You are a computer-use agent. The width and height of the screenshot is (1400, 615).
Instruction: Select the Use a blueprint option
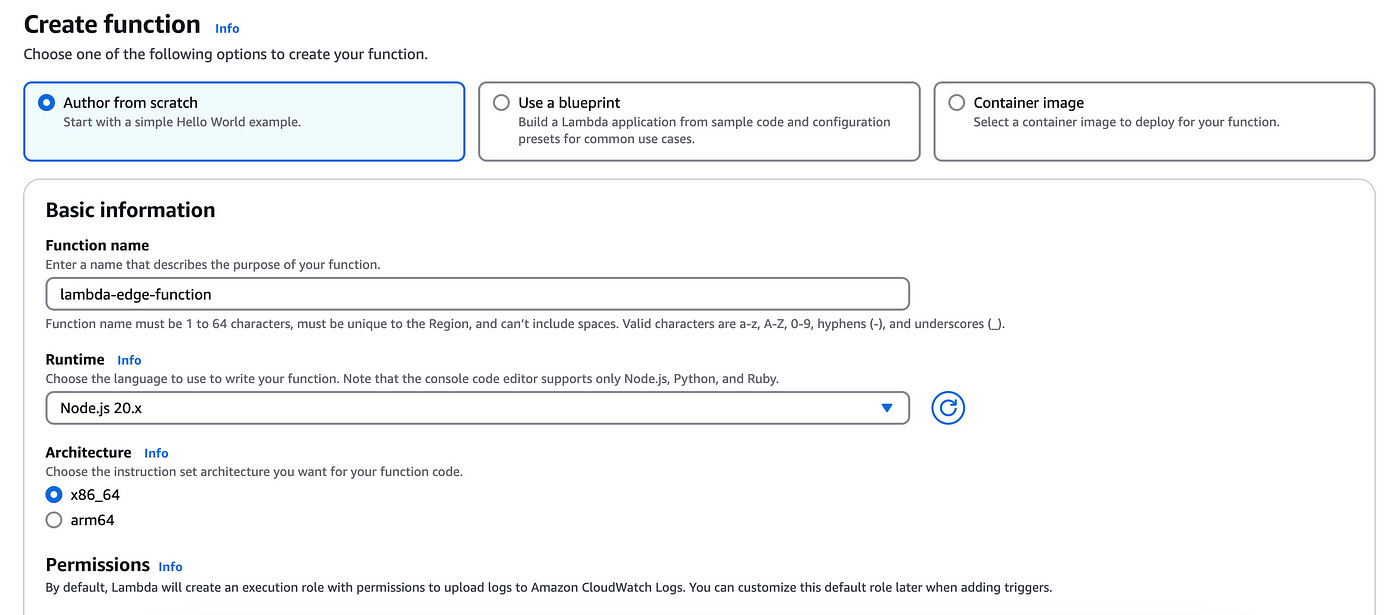pos(699,121)
